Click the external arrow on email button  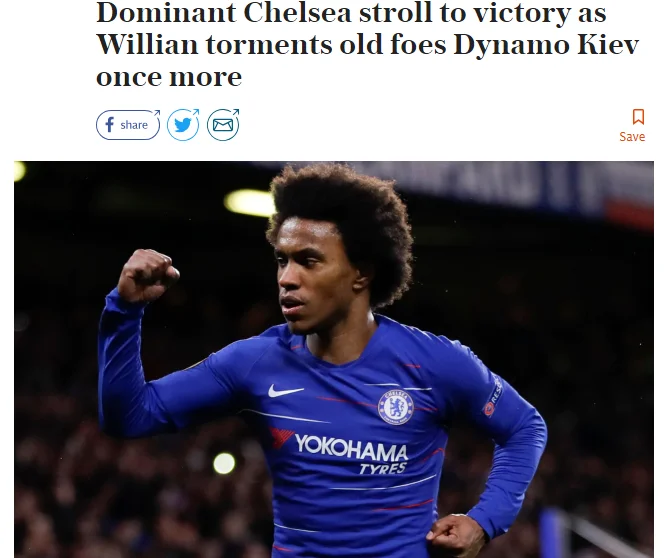point(235,113)
